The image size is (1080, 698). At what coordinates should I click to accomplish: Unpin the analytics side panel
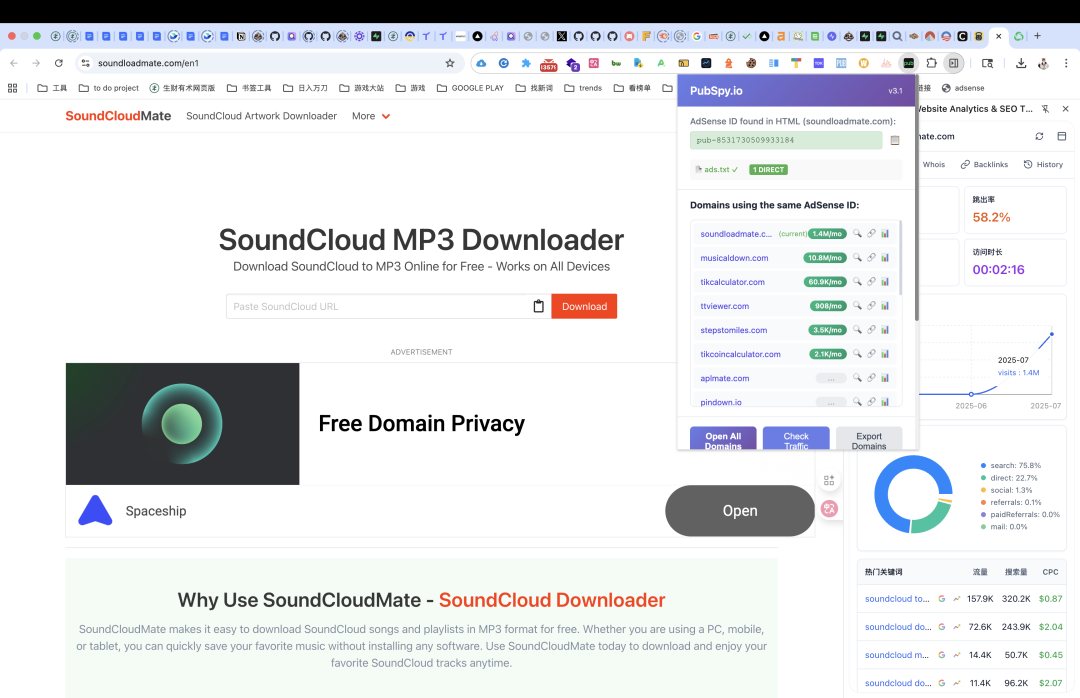tap(1045, 109)
